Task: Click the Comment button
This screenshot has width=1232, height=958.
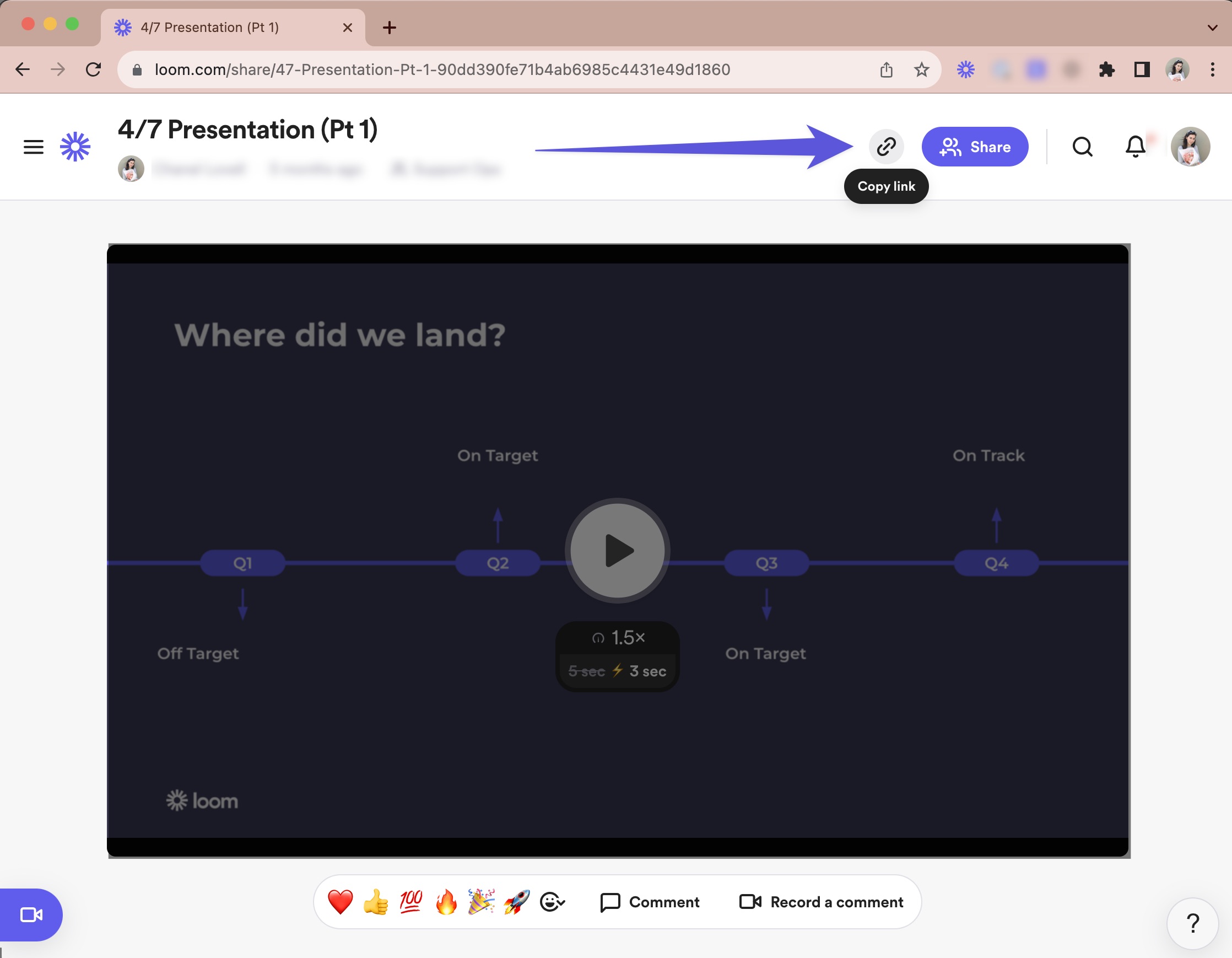Action: click(x=649, y=902)
